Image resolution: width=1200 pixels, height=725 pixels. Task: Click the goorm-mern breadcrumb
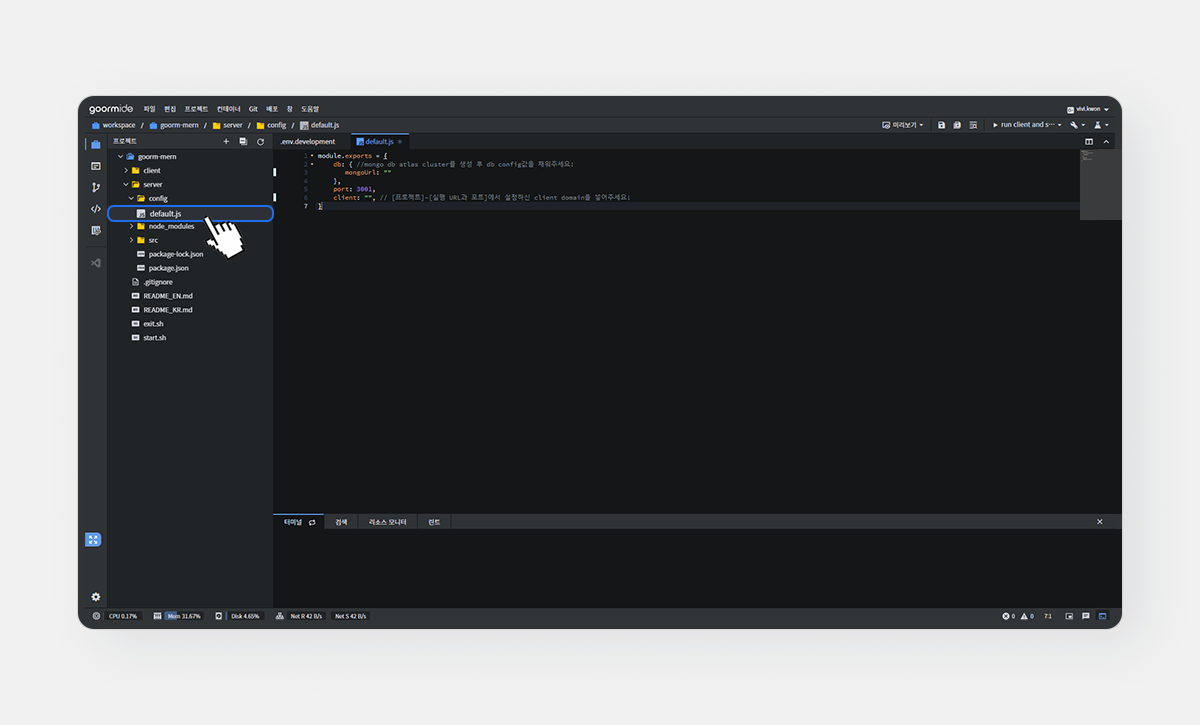(174, 125)
